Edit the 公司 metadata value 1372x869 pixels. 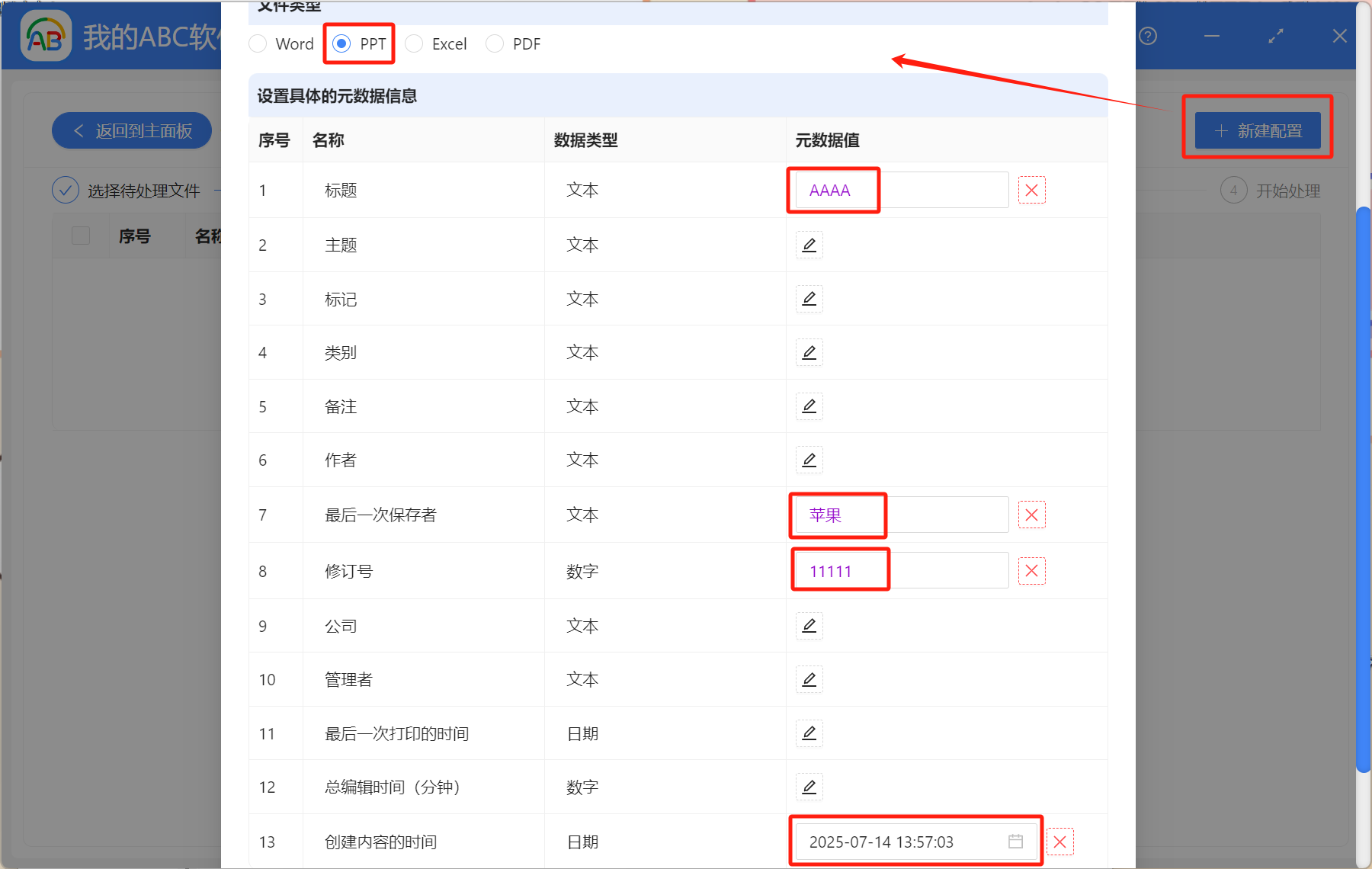point(809,626)
